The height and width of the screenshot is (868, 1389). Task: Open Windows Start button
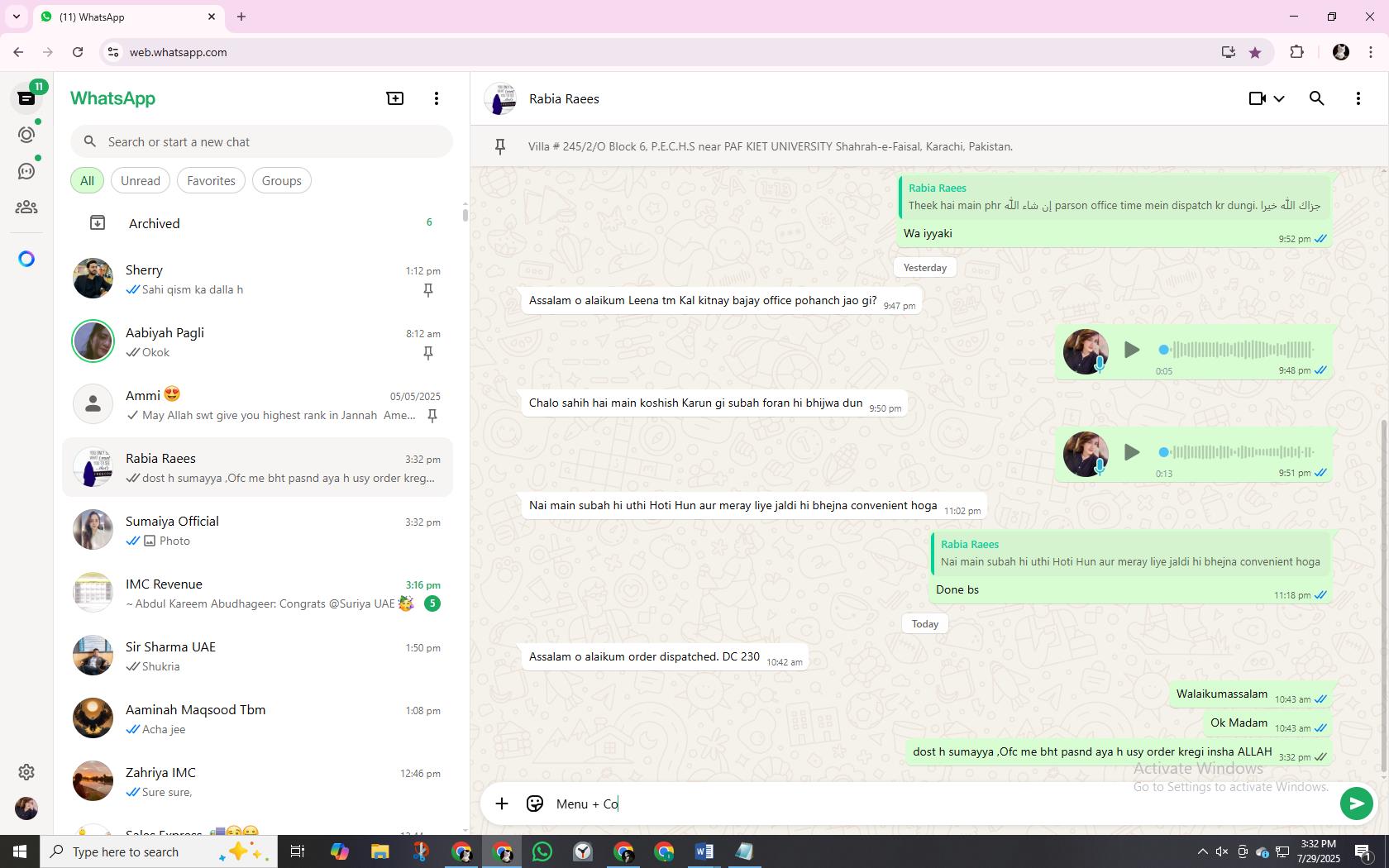(x=20, y=851)
